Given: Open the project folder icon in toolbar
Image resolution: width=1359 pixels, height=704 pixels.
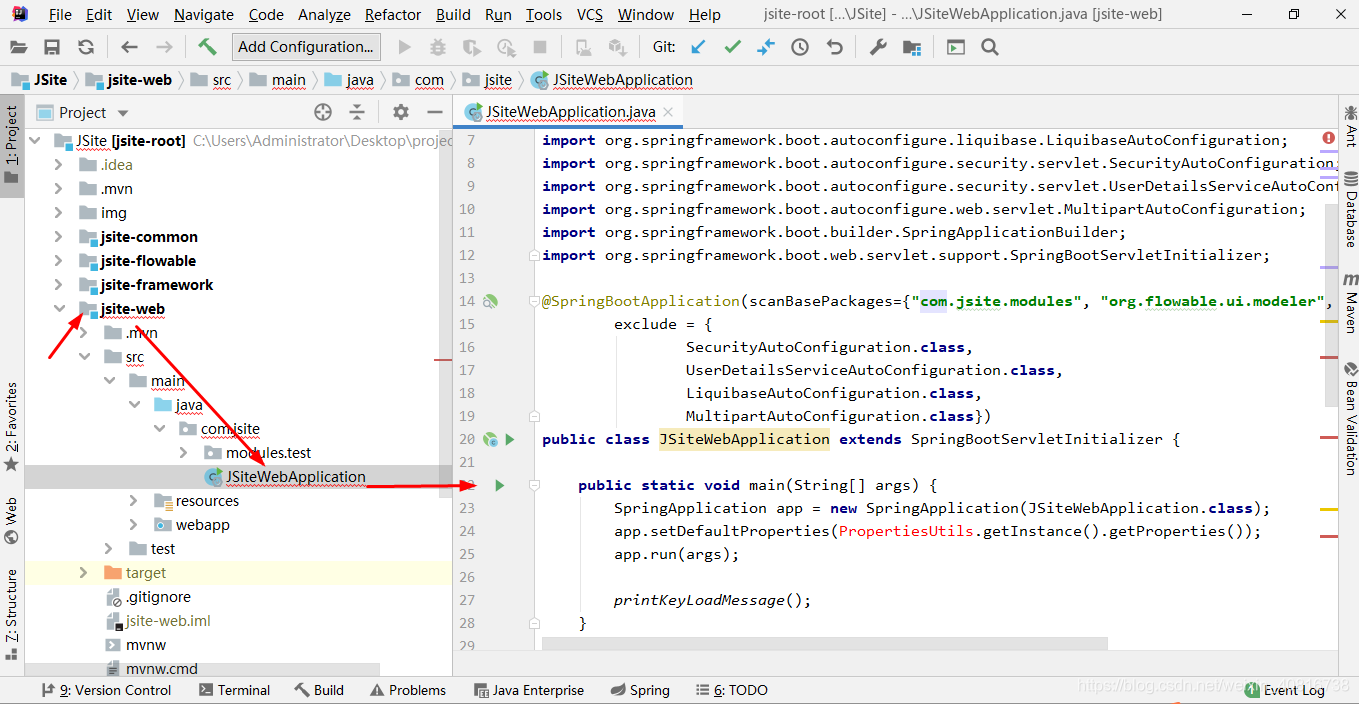Looking at the screenshot, I should (18, 47).
